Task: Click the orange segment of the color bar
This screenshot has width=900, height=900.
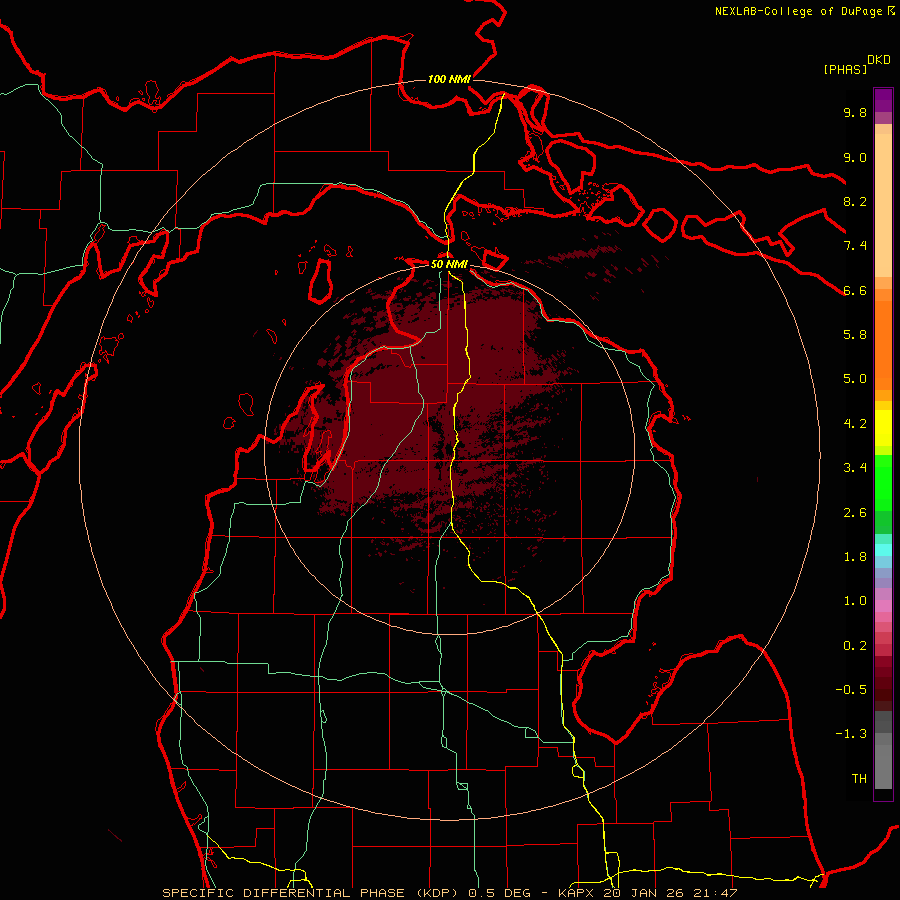Action: point(883,345)
